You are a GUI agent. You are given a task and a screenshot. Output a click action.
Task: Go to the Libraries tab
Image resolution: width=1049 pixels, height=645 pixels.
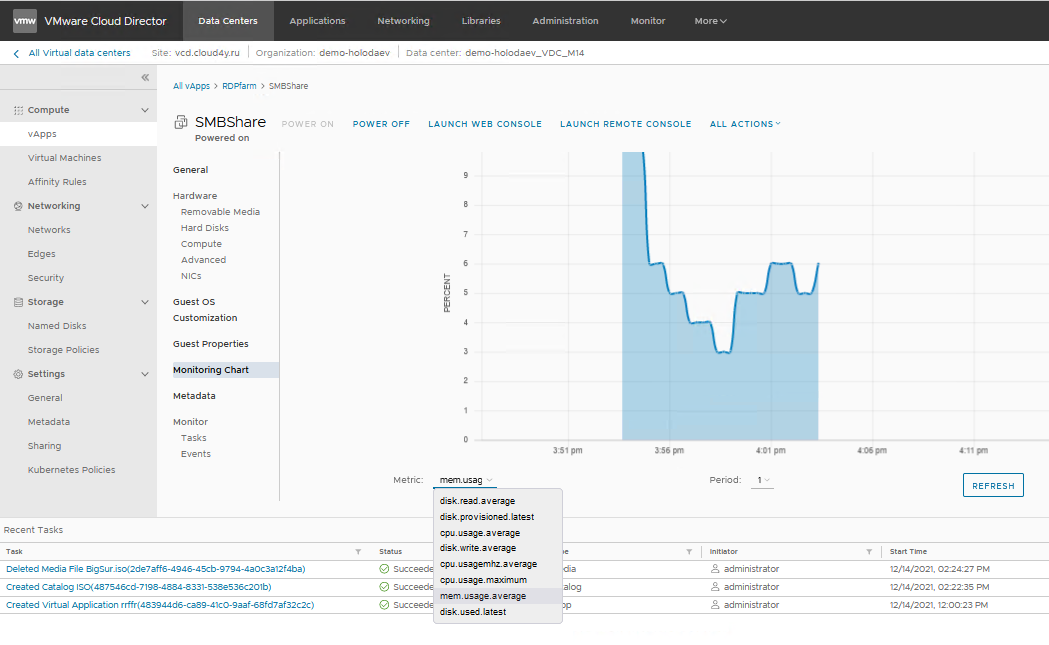[x=481, y=21]
